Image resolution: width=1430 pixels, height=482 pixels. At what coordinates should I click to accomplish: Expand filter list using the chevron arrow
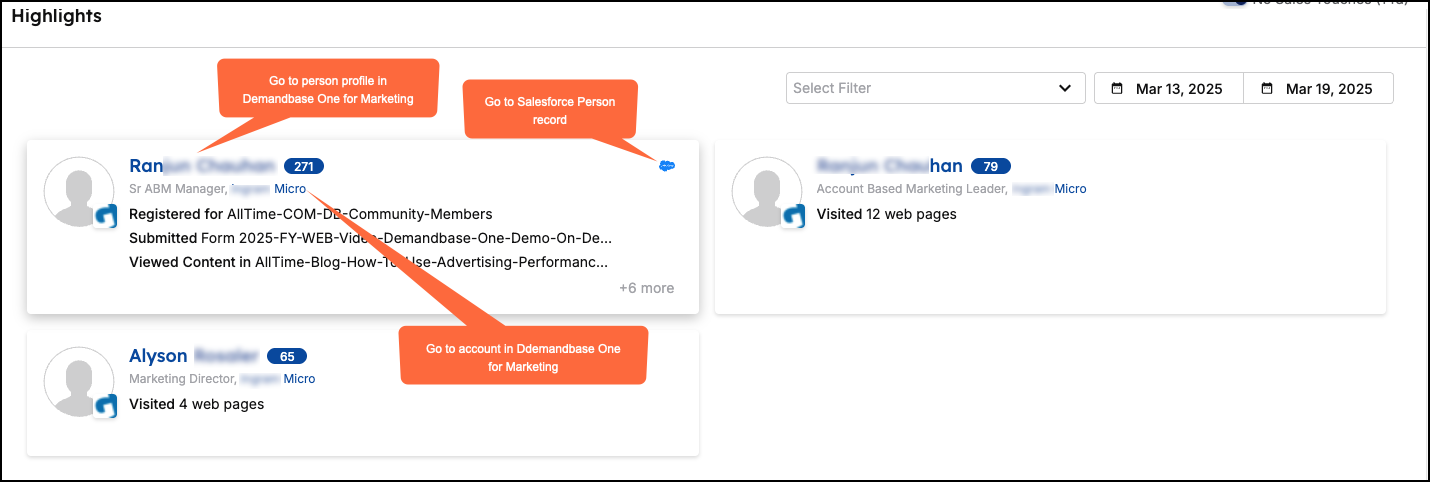[x=1065, y=88]
